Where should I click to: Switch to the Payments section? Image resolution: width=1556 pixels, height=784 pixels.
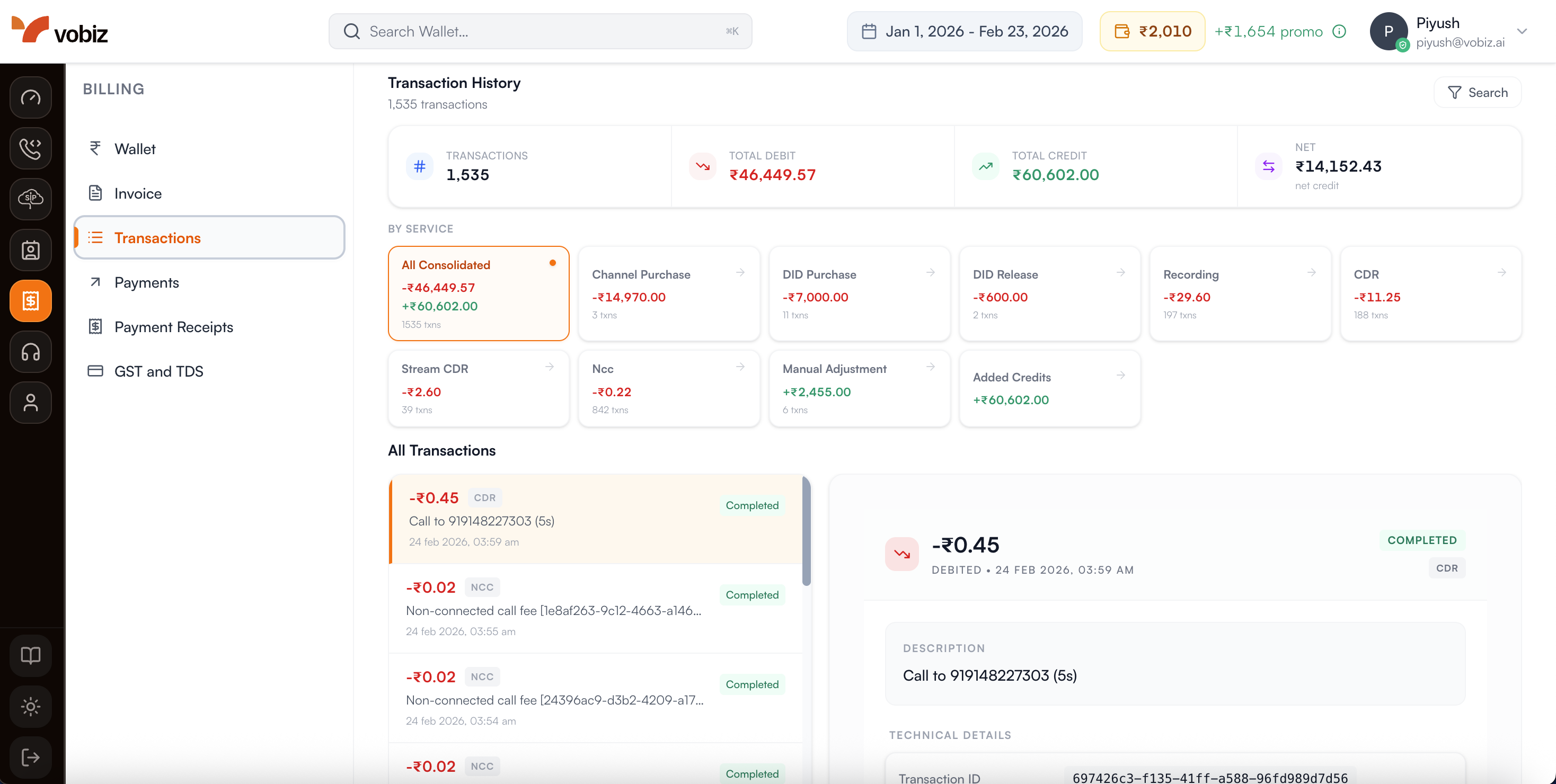point(147,282)
